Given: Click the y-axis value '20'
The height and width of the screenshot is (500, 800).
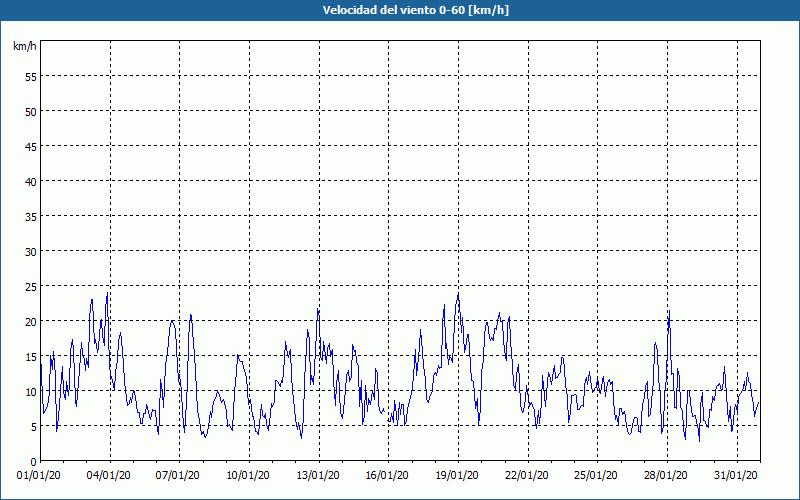Looking at the screenshot, I should click(31, 321).
